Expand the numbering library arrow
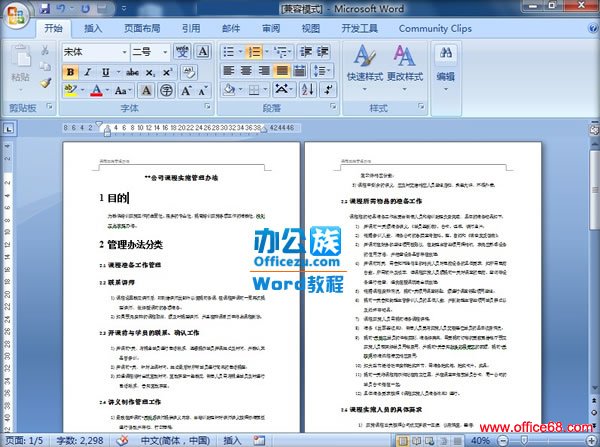This screenshot has width=600, height=447. click(x=266, y=52)
